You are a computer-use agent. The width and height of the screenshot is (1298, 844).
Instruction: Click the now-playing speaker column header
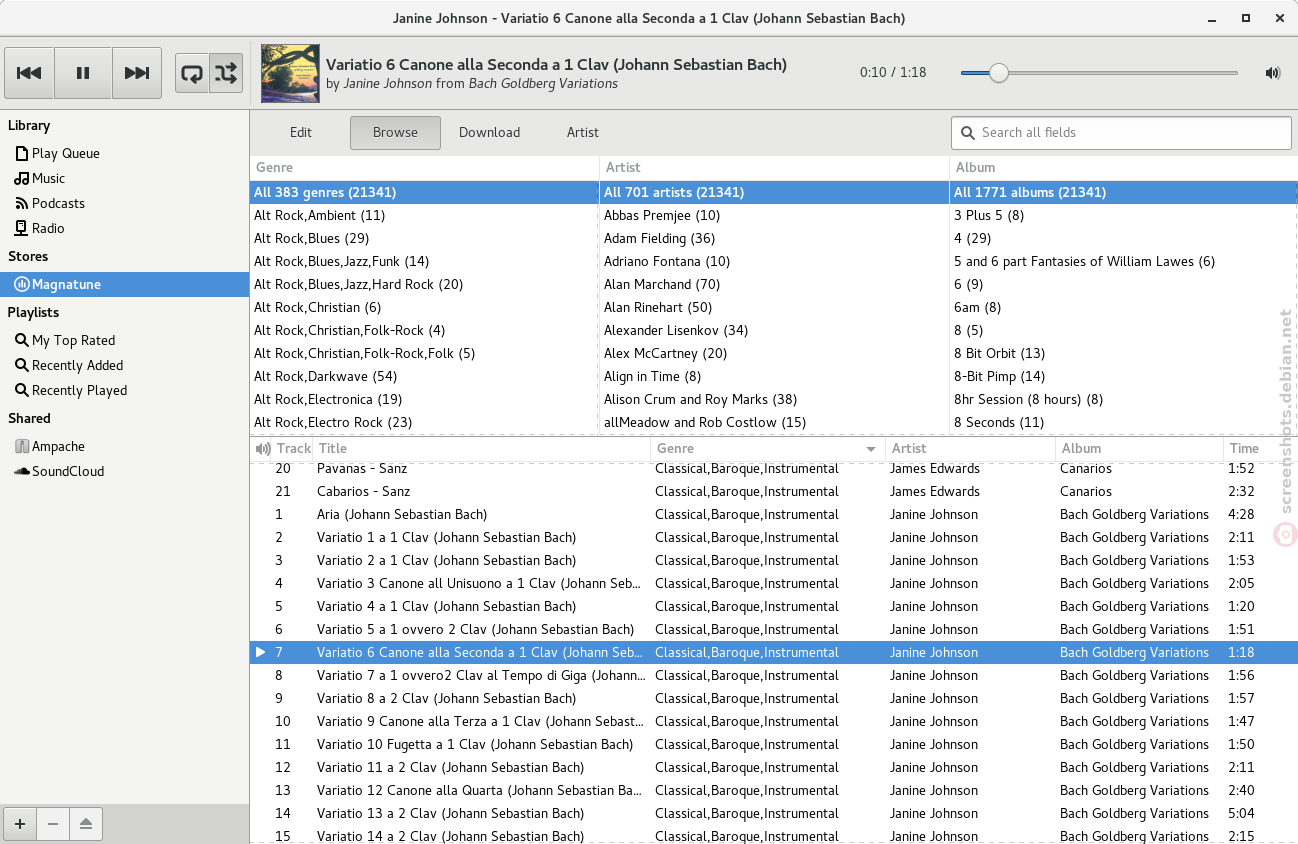click(x=263, y=449)
